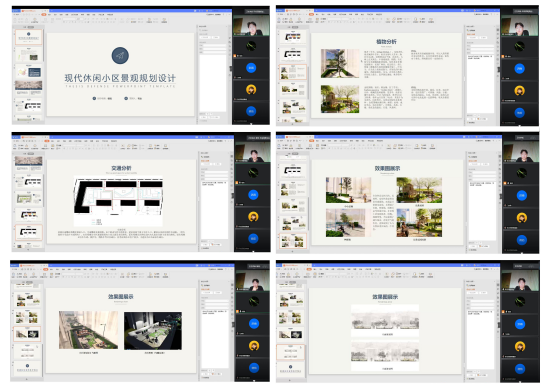Click the highlighted orange ribbon tab in top-left screenshot
553x391 pixels.
[x=44, y=14]
